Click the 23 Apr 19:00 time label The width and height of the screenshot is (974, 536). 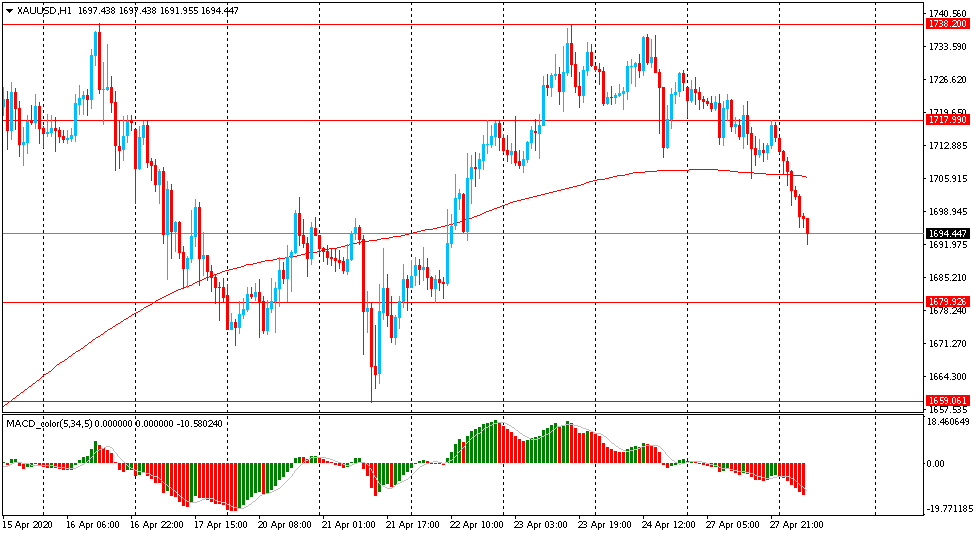click(605, 525)
